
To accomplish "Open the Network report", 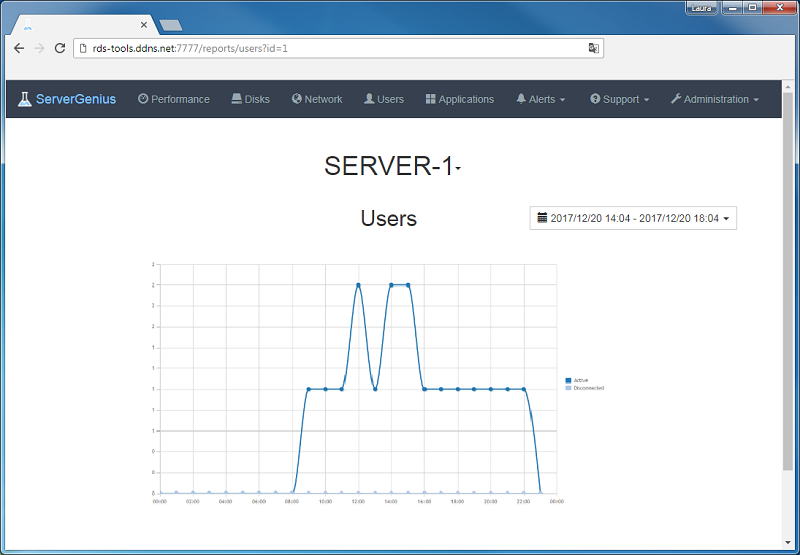I will point(317,99).
